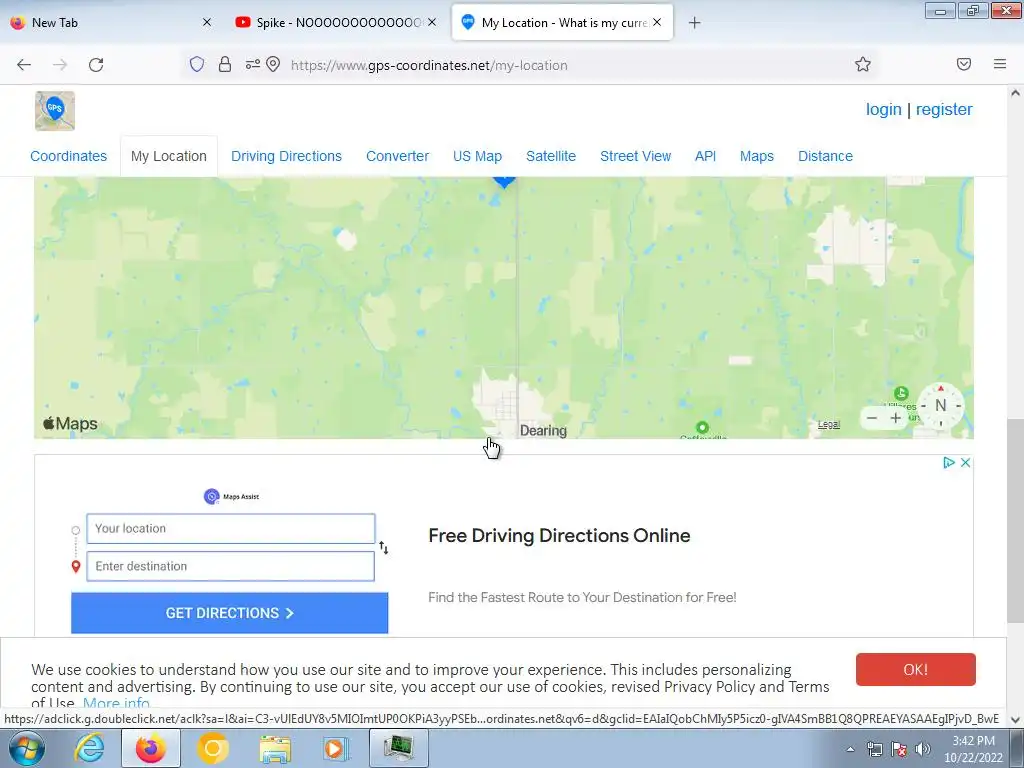The height and width of the screenshot is (768, 1024).
Task: Click the network tray icon
Action: pyautogui.click(x=874, y=749)
